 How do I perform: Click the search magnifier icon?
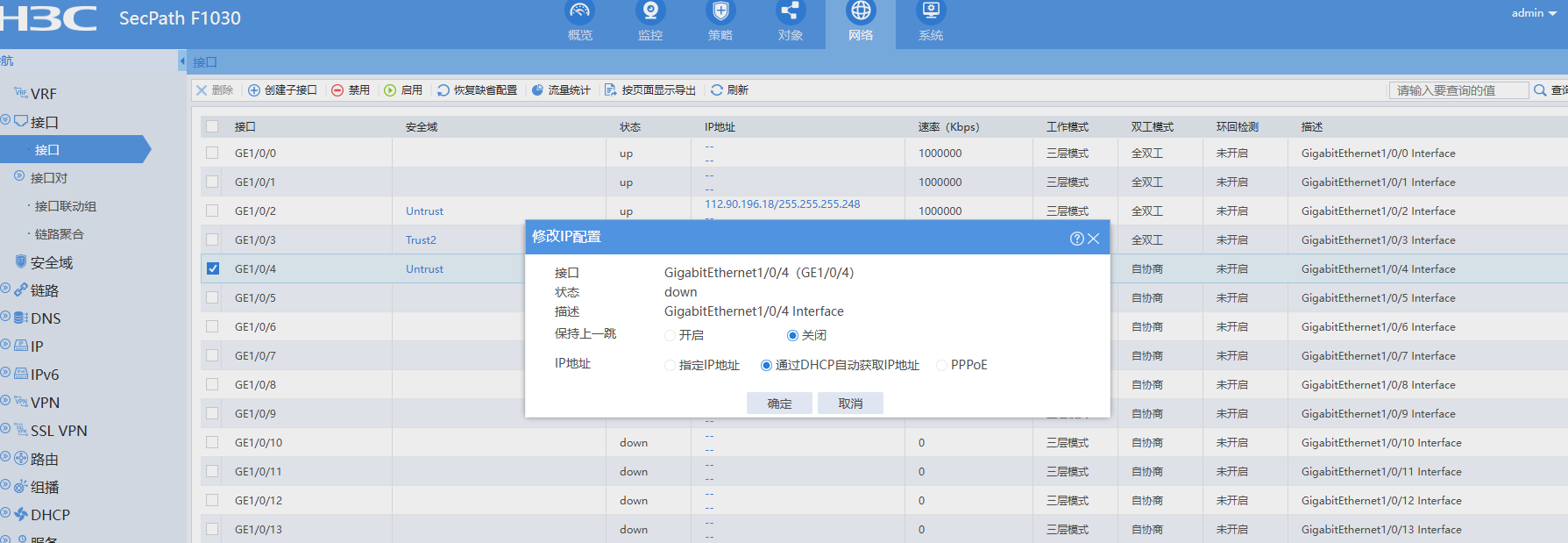pos(1540,90)
